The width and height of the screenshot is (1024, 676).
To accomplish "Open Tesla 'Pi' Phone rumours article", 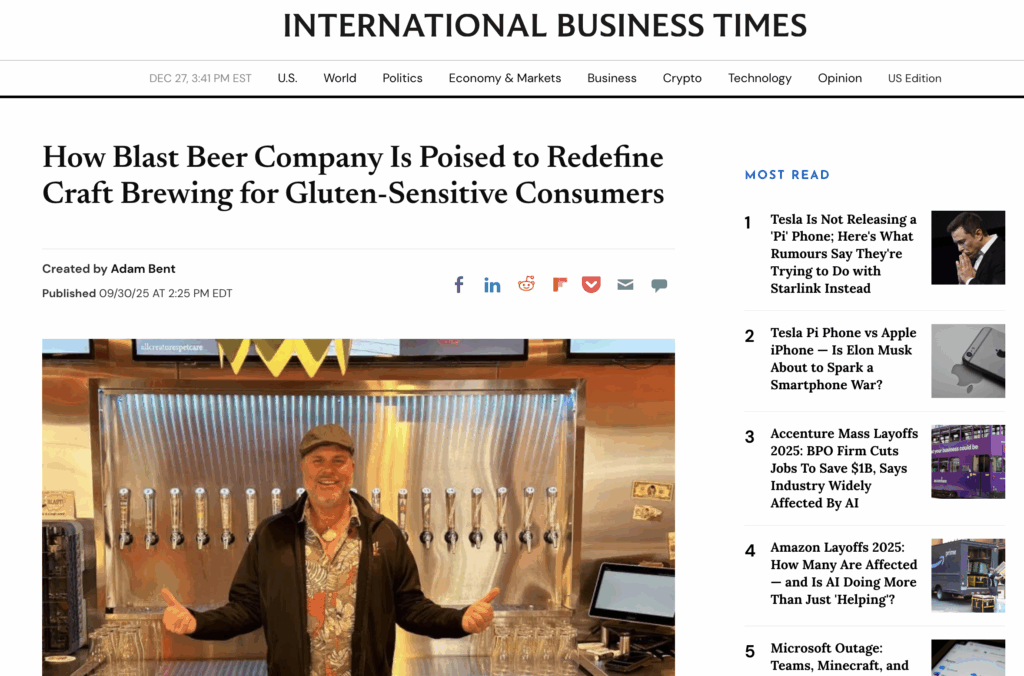I will point(843,254).
